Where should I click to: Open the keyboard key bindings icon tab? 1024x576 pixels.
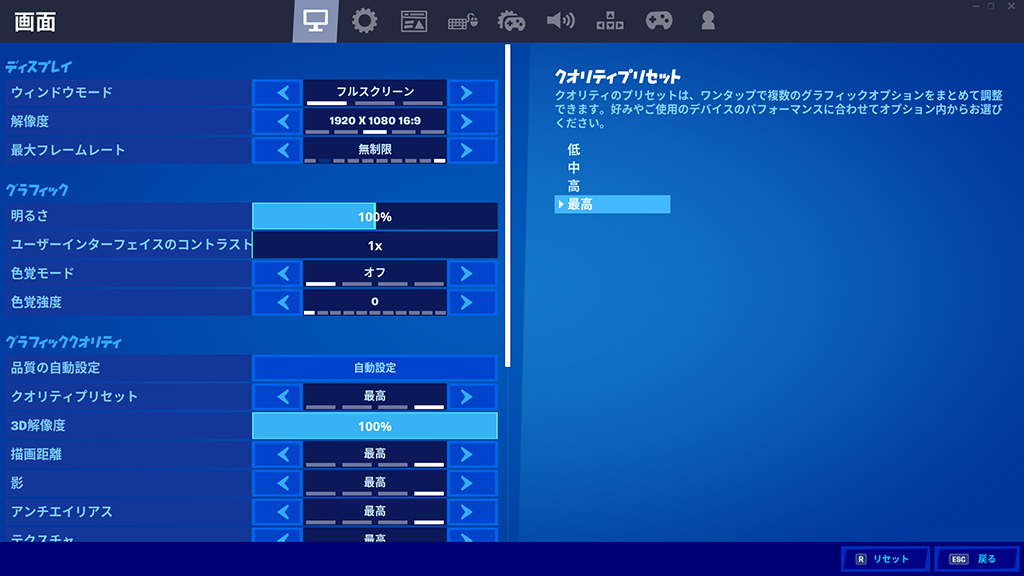pyautogui.click(x=609, y=21)
